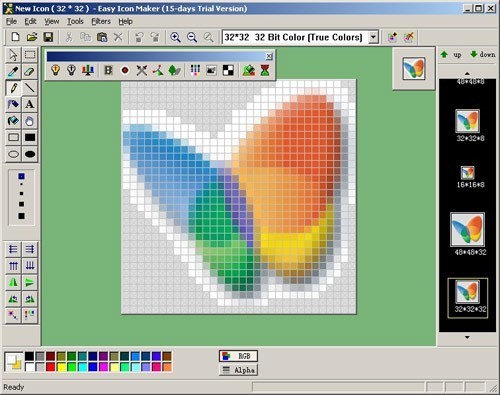Select the Pencil tool
This screenshot has width=500, height=395.
(x=13, y=88)
